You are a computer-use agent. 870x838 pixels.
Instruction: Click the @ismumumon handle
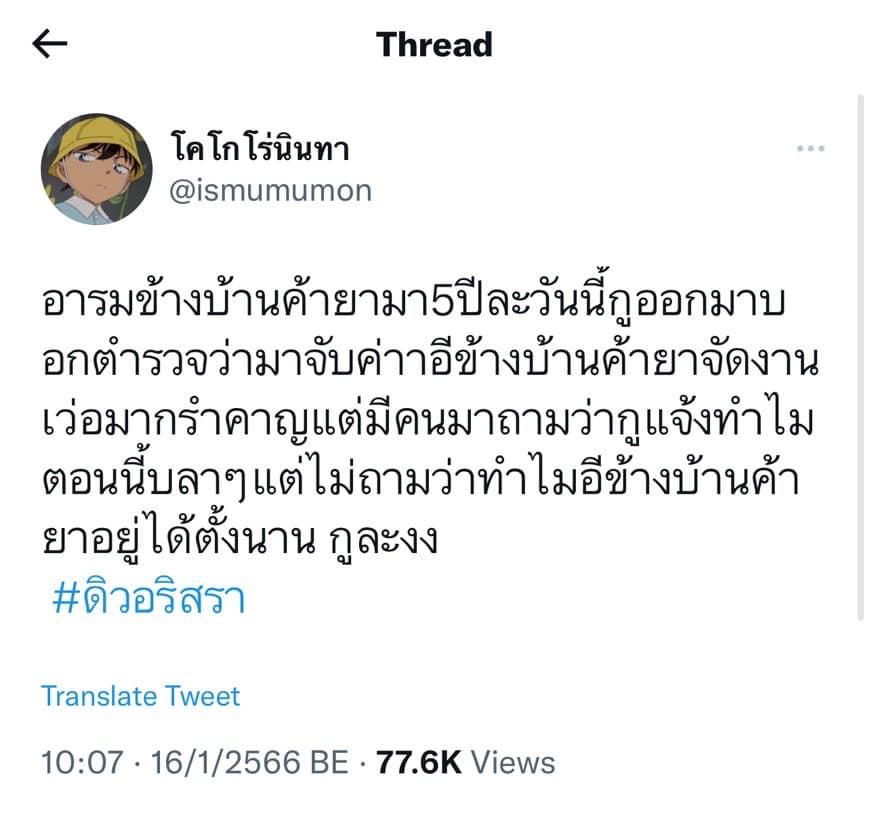click(271, 191)
